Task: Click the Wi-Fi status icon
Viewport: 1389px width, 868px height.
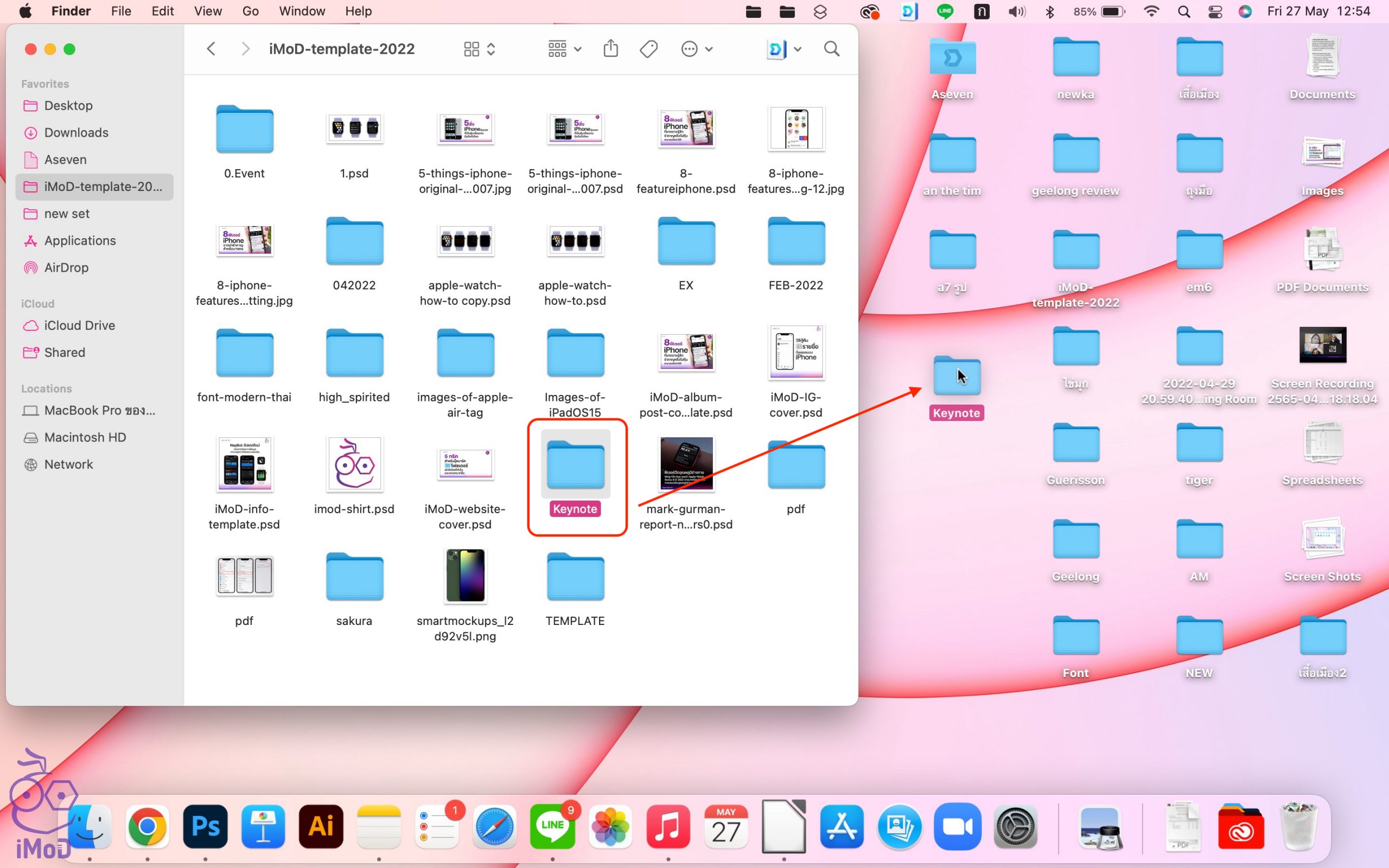Action: point(1151,11)
